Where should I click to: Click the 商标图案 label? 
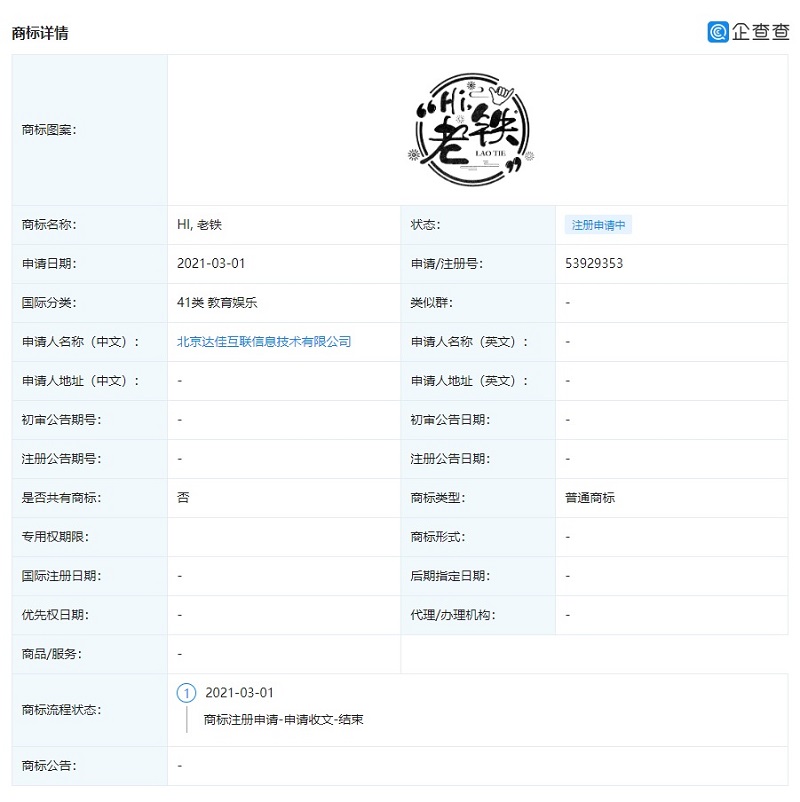[49, 130]
